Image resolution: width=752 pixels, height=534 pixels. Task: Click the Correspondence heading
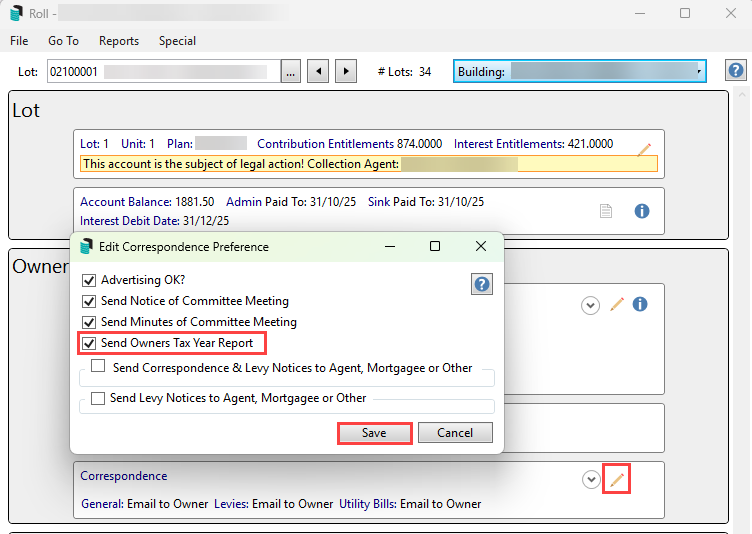124,476
